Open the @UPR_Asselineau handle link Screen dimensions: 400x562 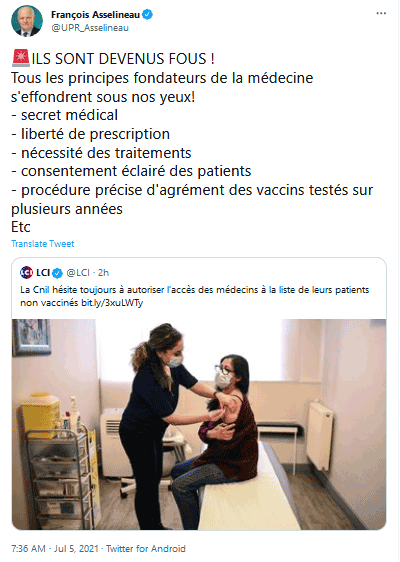coord(90,28)
